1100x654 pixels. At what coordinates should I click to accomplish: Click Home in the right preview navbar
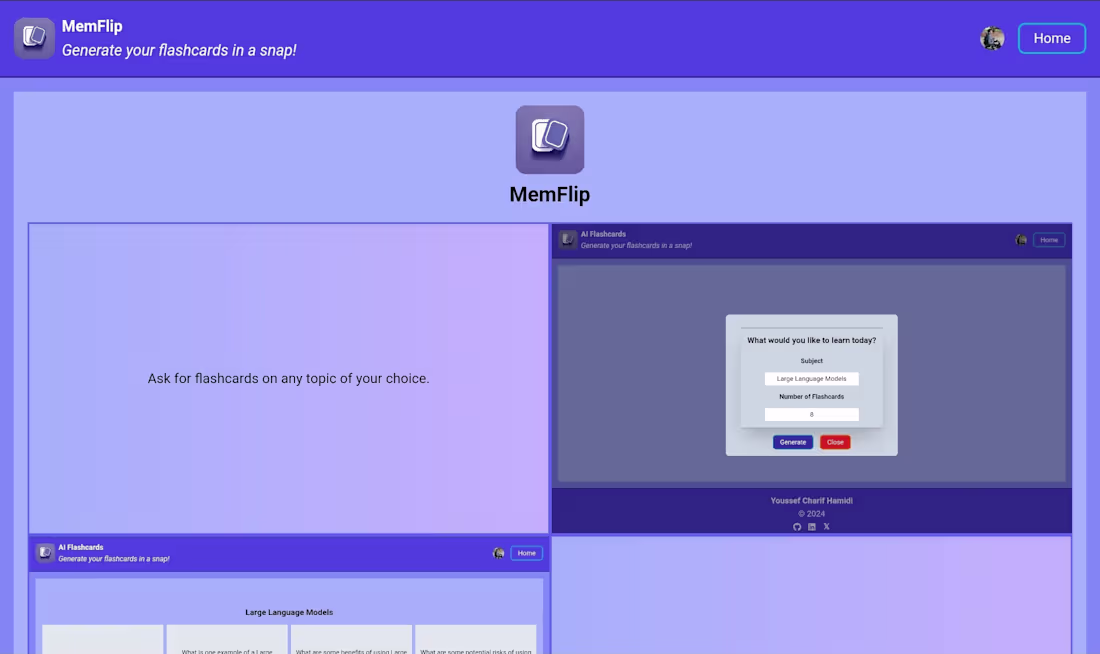[x=1048, y=240]
